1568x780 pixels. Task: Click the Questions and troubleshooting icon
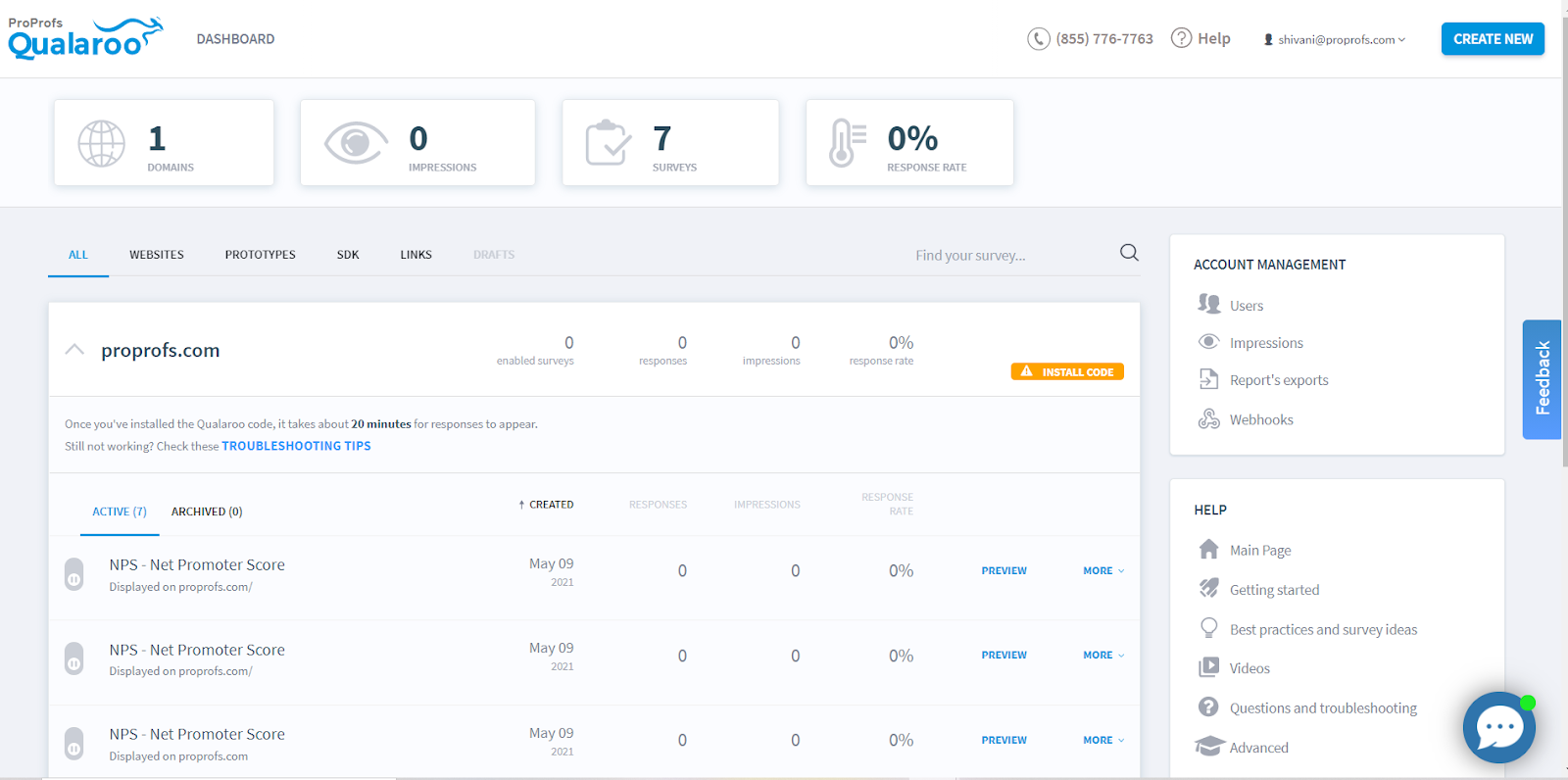pyautogui.click(x=1209, y=707)
